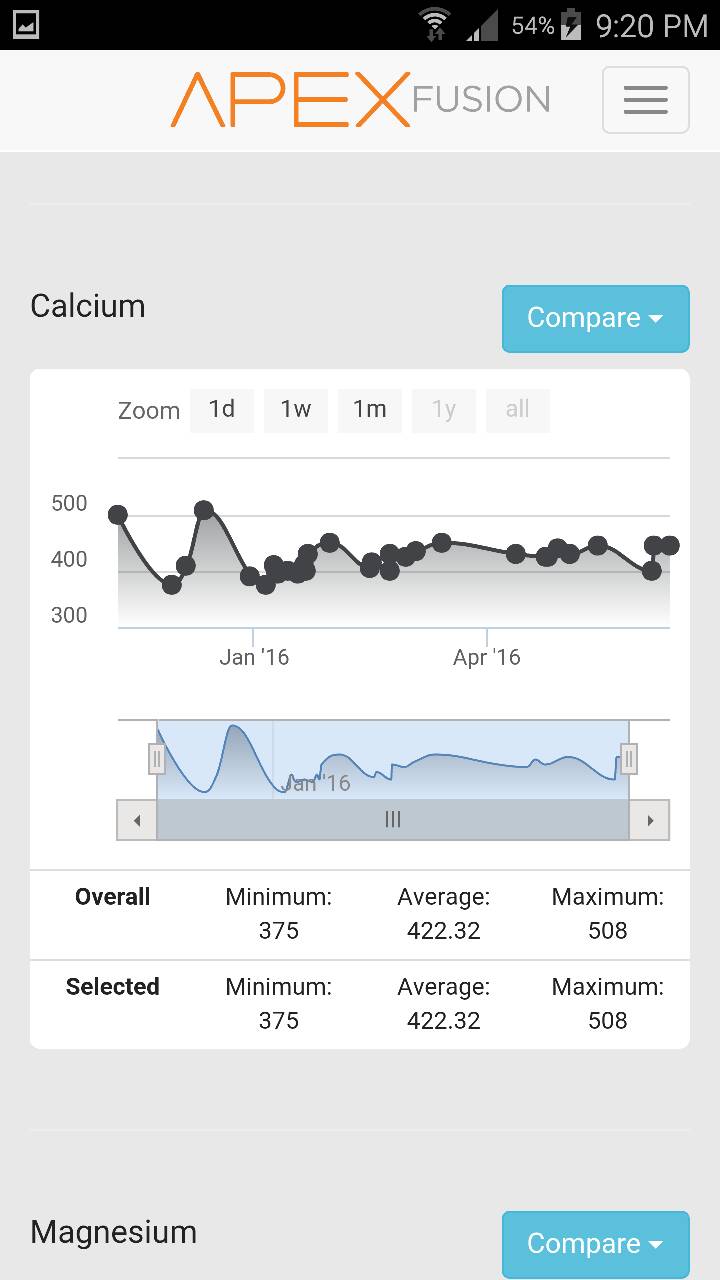Screen dimensions: 720x1280
Task: Select the 1y zoom option
Action: pyautogui.click(x=444, y=410)
